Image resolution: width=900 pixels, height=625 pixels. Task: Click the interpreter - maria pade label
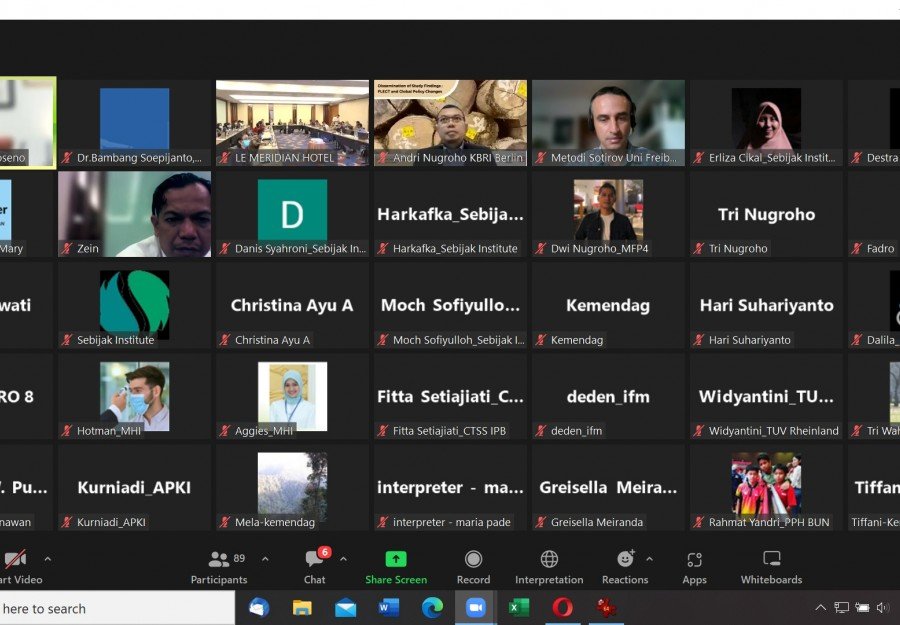coord(452,522)
